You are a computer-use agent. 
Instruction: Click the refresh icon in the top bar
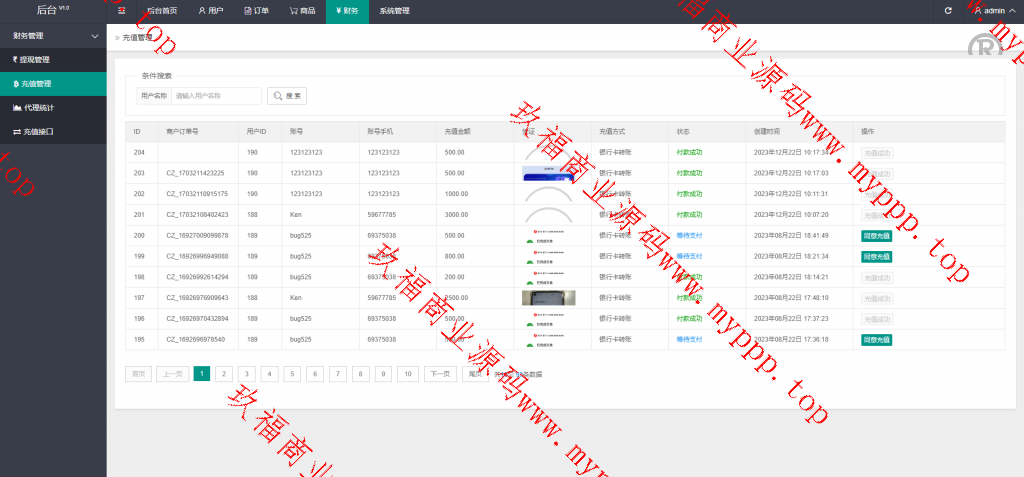[x=948, y=11]
